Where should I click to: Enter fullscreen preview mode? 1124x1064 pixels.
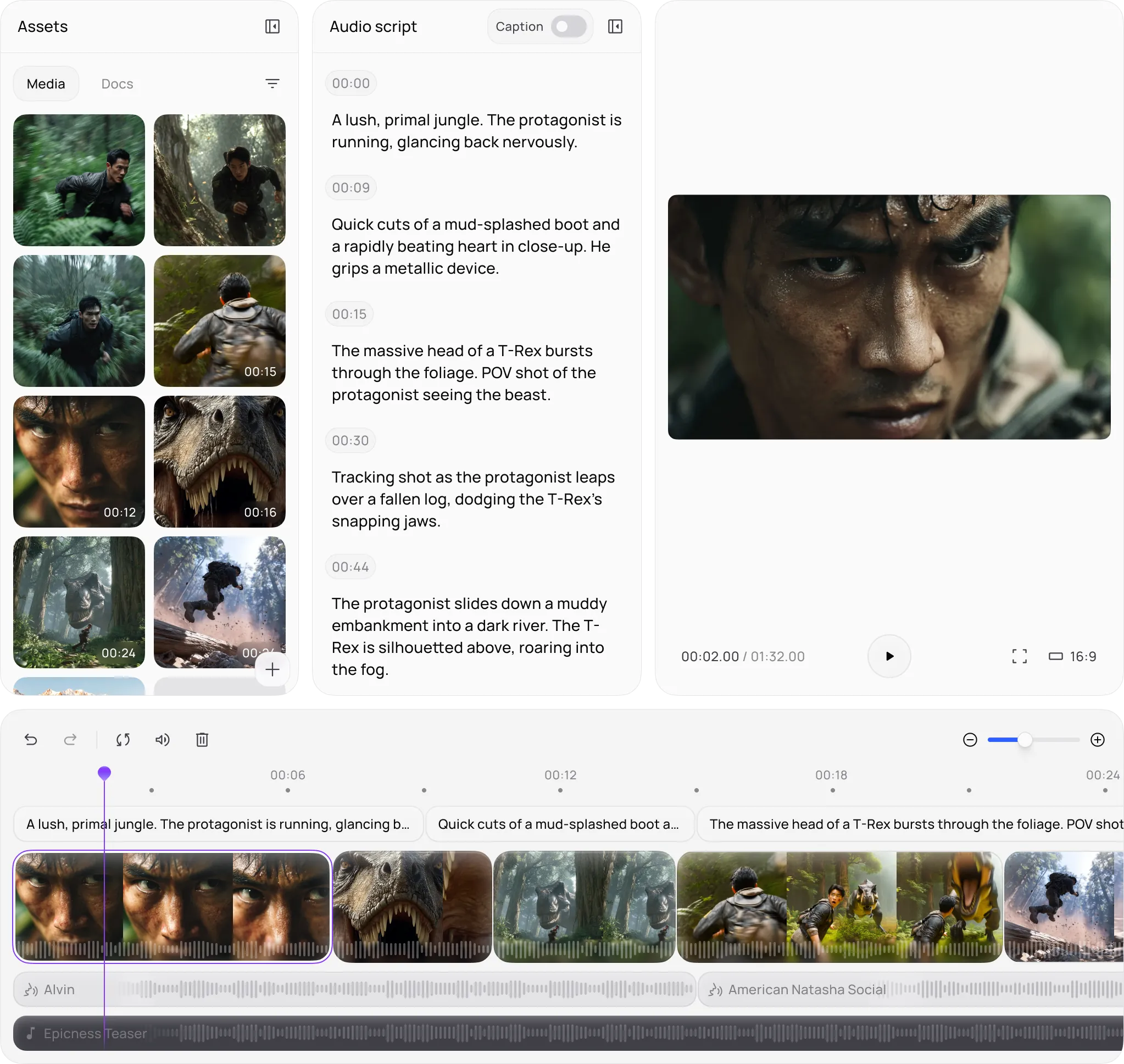pyautogui.click(x=1019, y=656)
